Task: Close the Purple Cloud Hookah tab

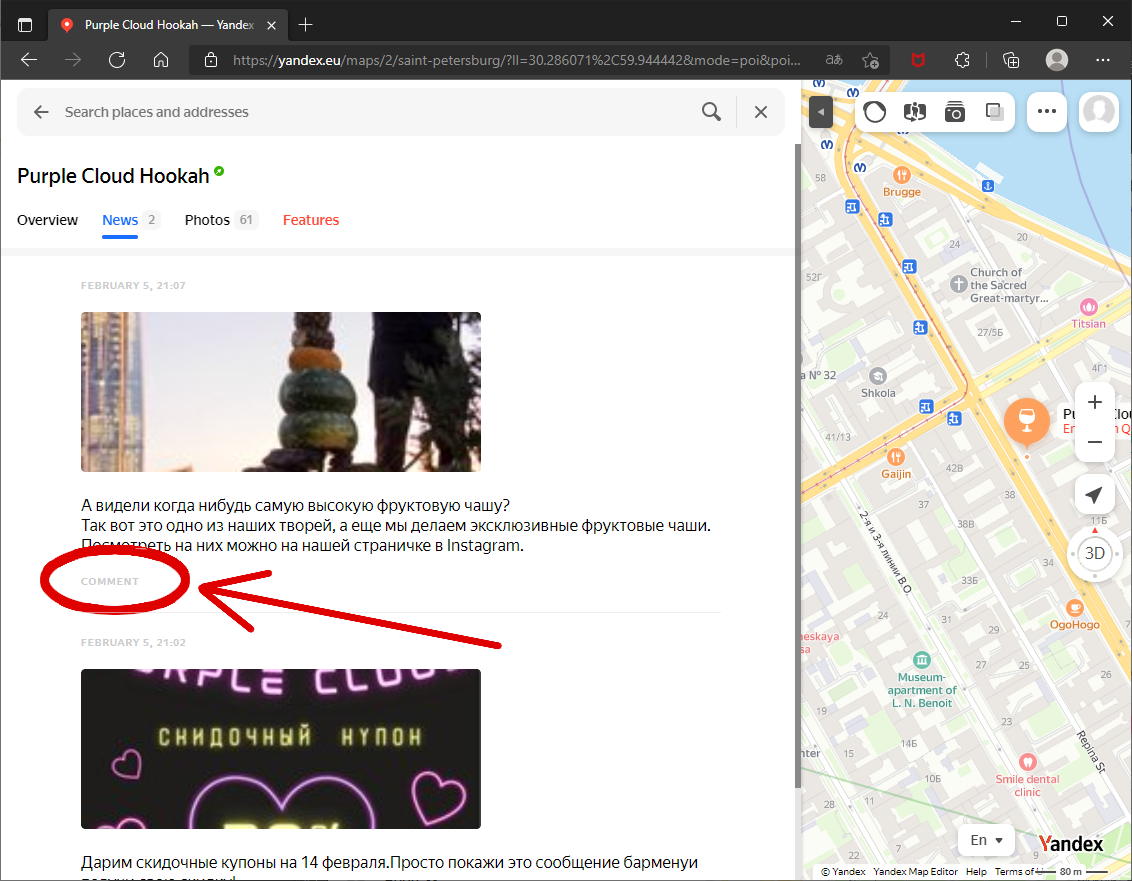Action: point(271,25)
